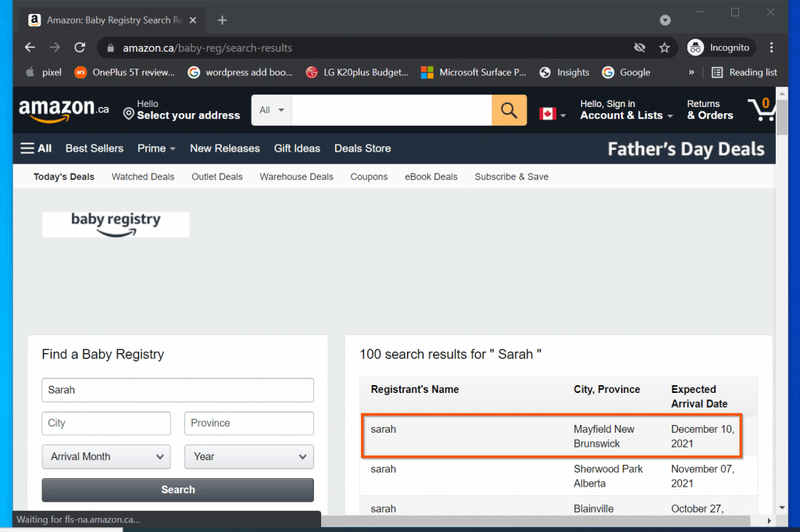
Task: Open Deals Store
Action: 363,148
